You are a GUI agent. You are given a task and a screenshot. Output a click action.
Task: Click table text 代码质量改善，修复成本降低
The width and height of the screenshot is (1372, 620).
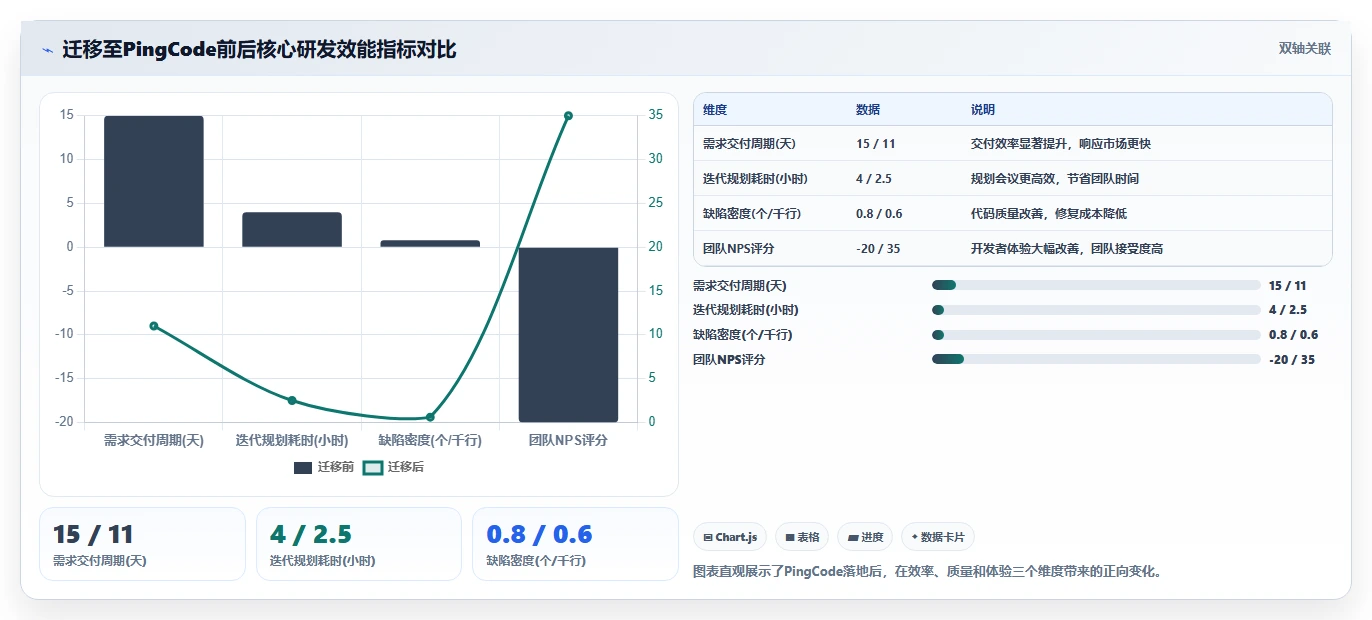click(x=1049, y=214)
